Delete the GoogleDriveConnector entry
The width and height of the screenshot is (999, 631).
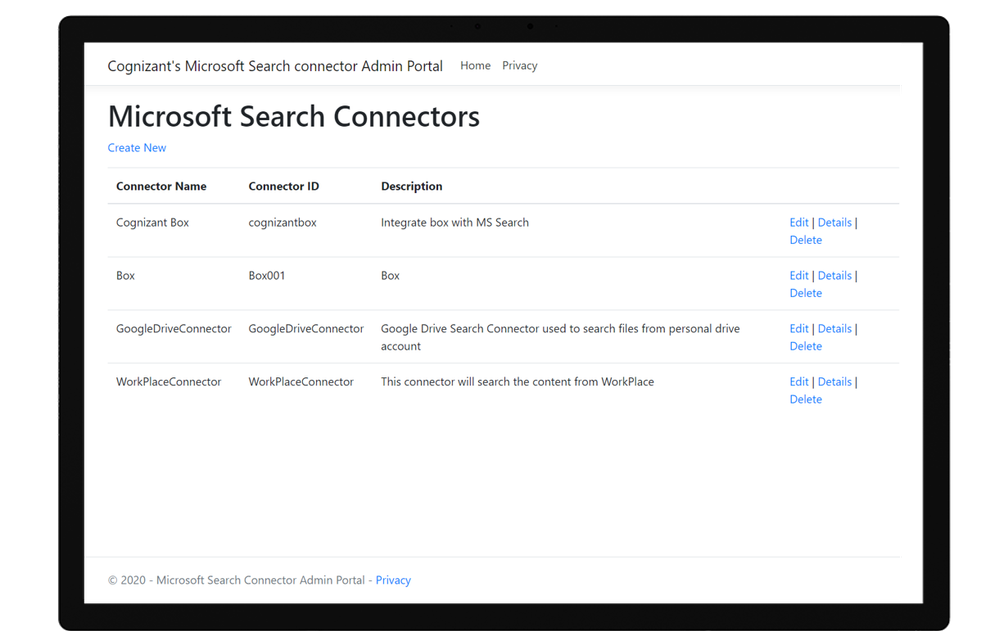click(x=805, y=346)
